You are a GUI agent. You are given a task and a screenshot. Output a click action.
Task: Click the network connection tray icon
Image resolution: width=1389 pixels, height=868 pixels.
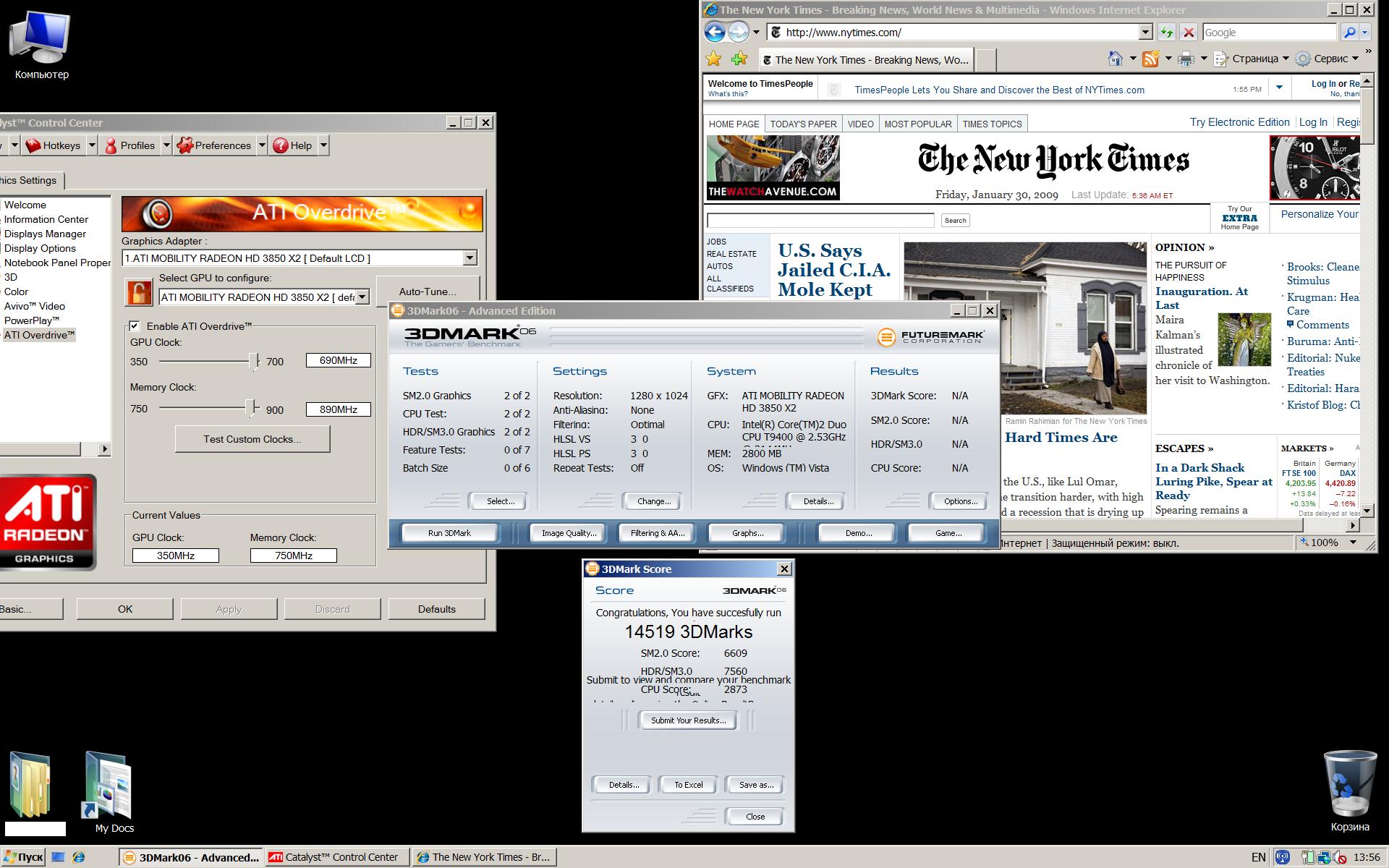[1324, 857]
